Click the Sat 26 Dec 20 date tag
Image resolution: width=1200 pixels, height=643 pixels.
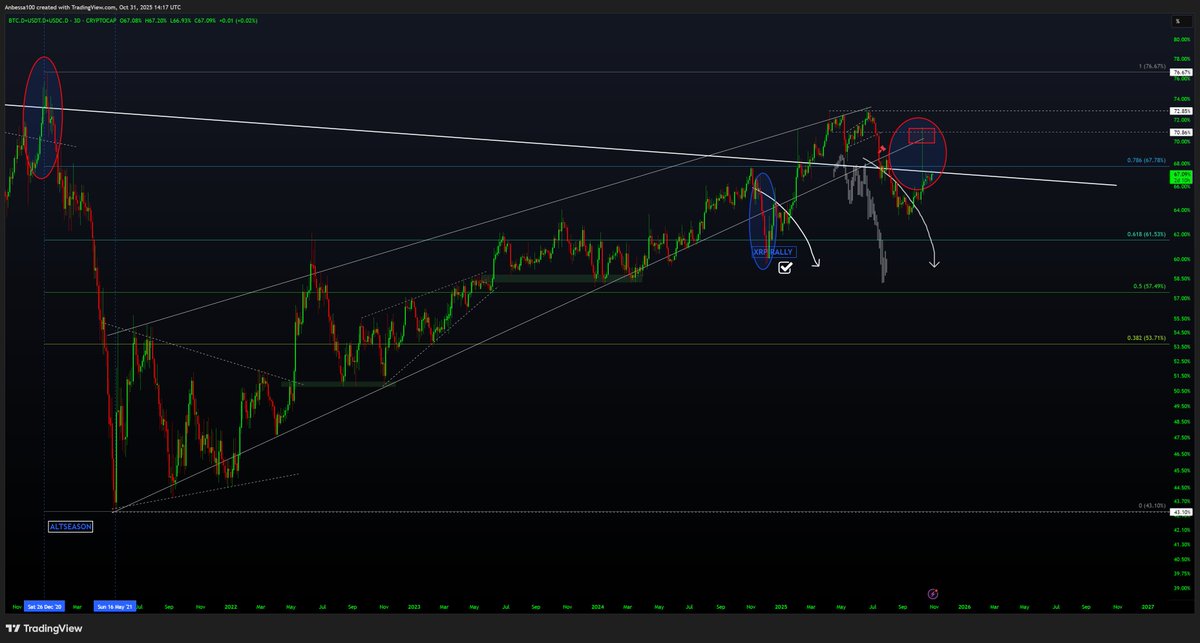pos(43,606)
